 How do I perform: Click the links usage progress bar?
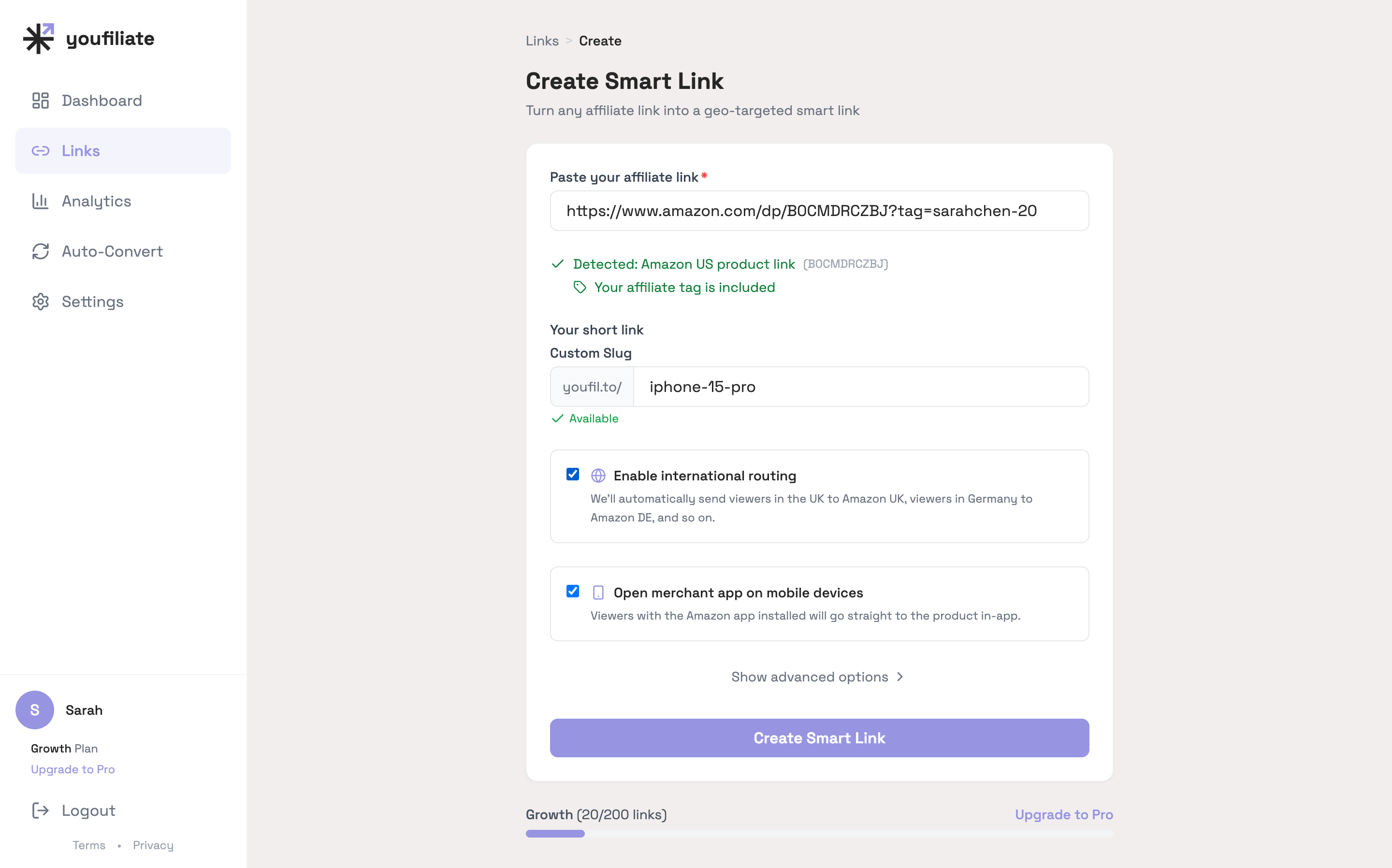point(819,834)
